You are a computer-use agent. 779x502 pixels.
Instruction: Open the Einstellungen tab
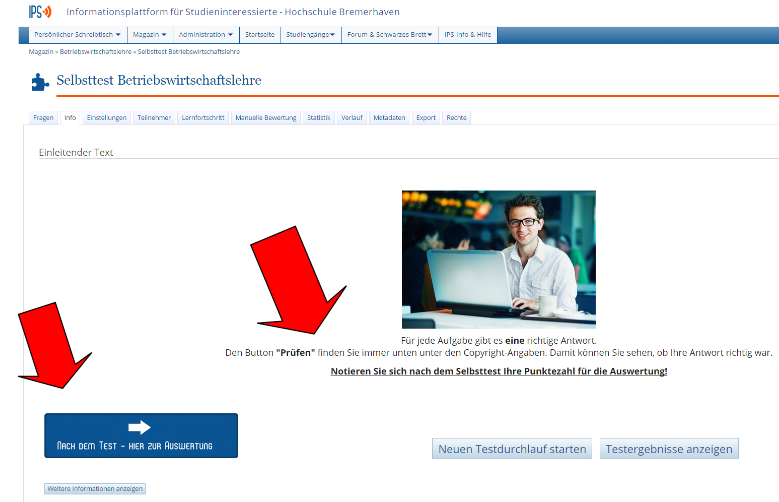tap(106, 118)
